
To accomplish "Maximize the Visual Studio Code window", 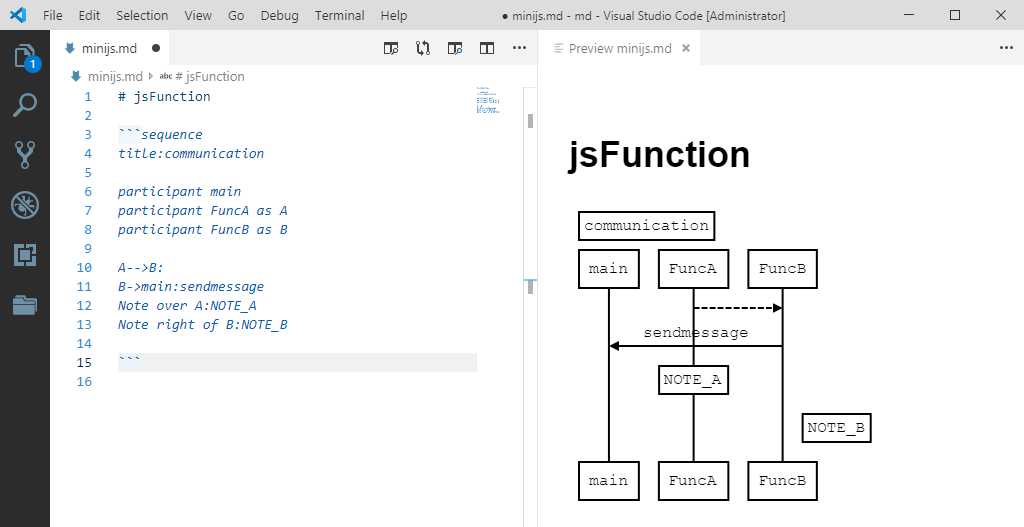I will (x=955, y=15).
